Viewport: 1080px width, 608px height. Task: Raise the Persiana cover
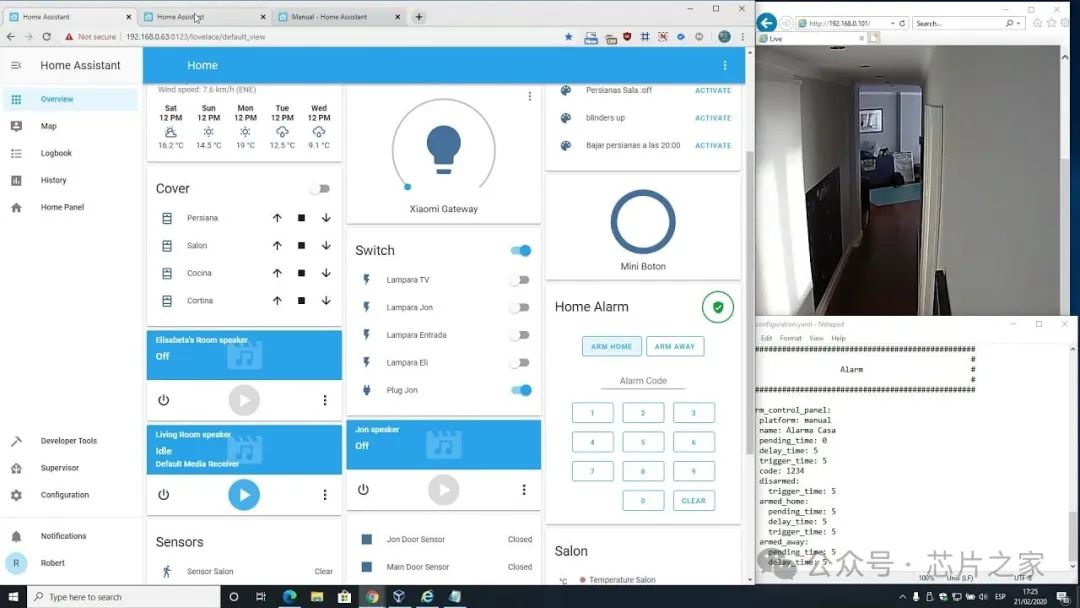(x=277, y=218)
